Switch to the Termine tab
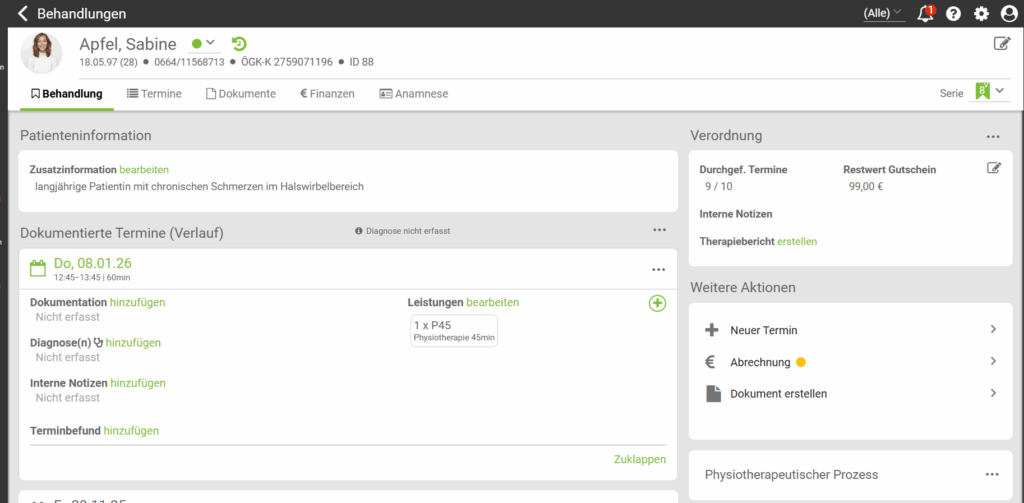The width and height of the screenshot is (1024, 503). pos(154,94)
